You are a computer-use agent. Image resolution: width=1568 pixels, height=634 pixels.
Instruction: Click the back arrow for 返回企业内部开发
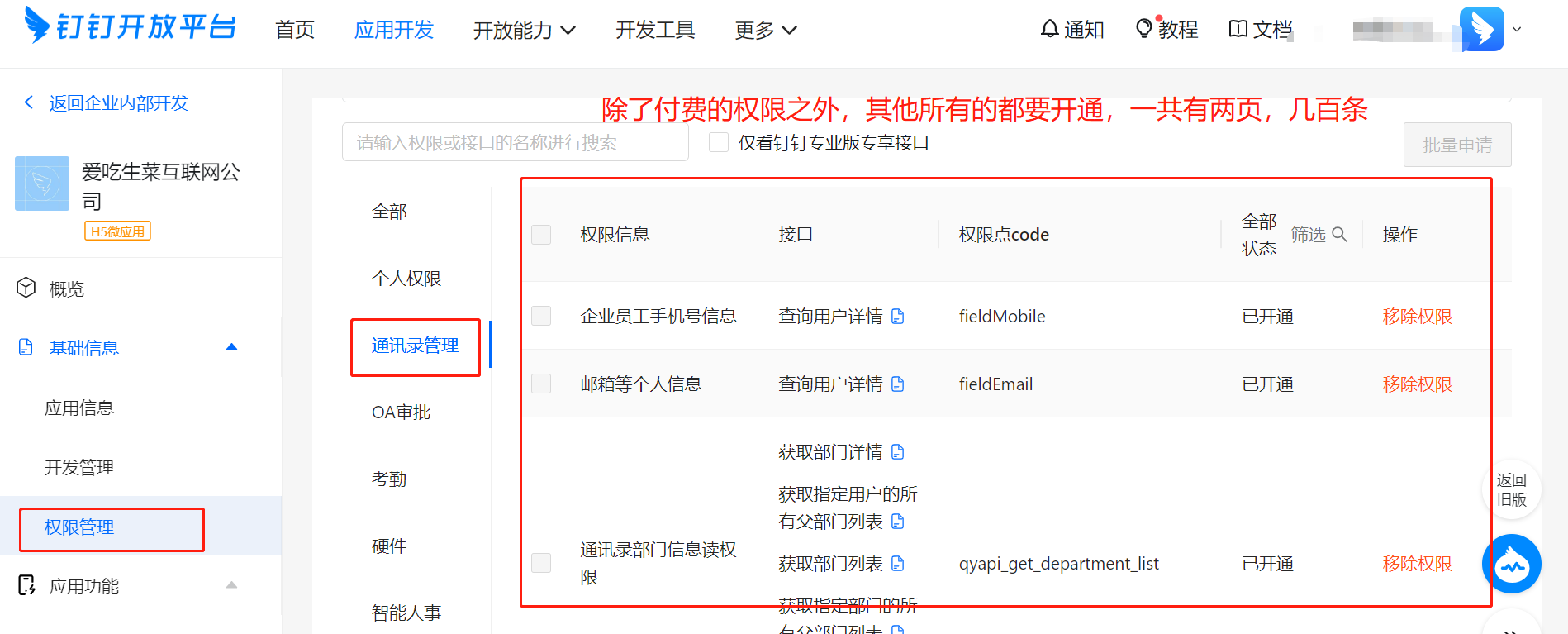point(29,102)
